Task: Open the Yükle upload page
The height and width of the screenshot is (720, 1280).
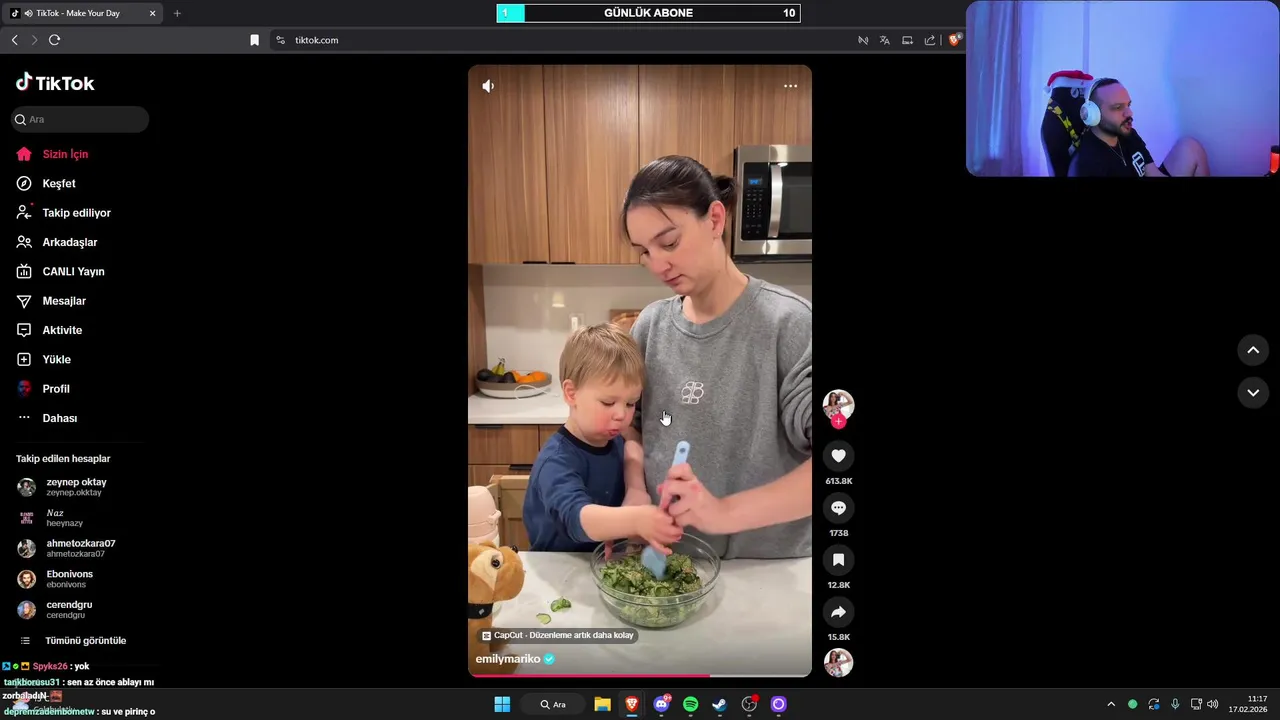Action: 56,360
